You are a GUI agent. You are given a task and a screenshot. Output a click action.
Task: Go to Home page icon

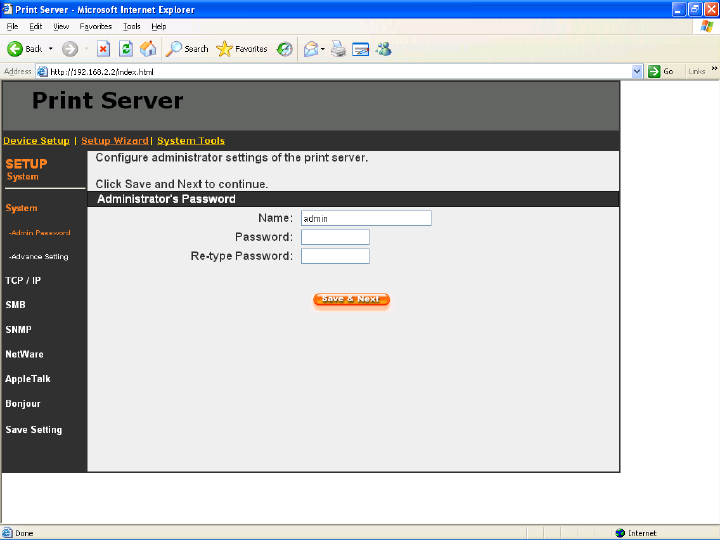(148, 49)
